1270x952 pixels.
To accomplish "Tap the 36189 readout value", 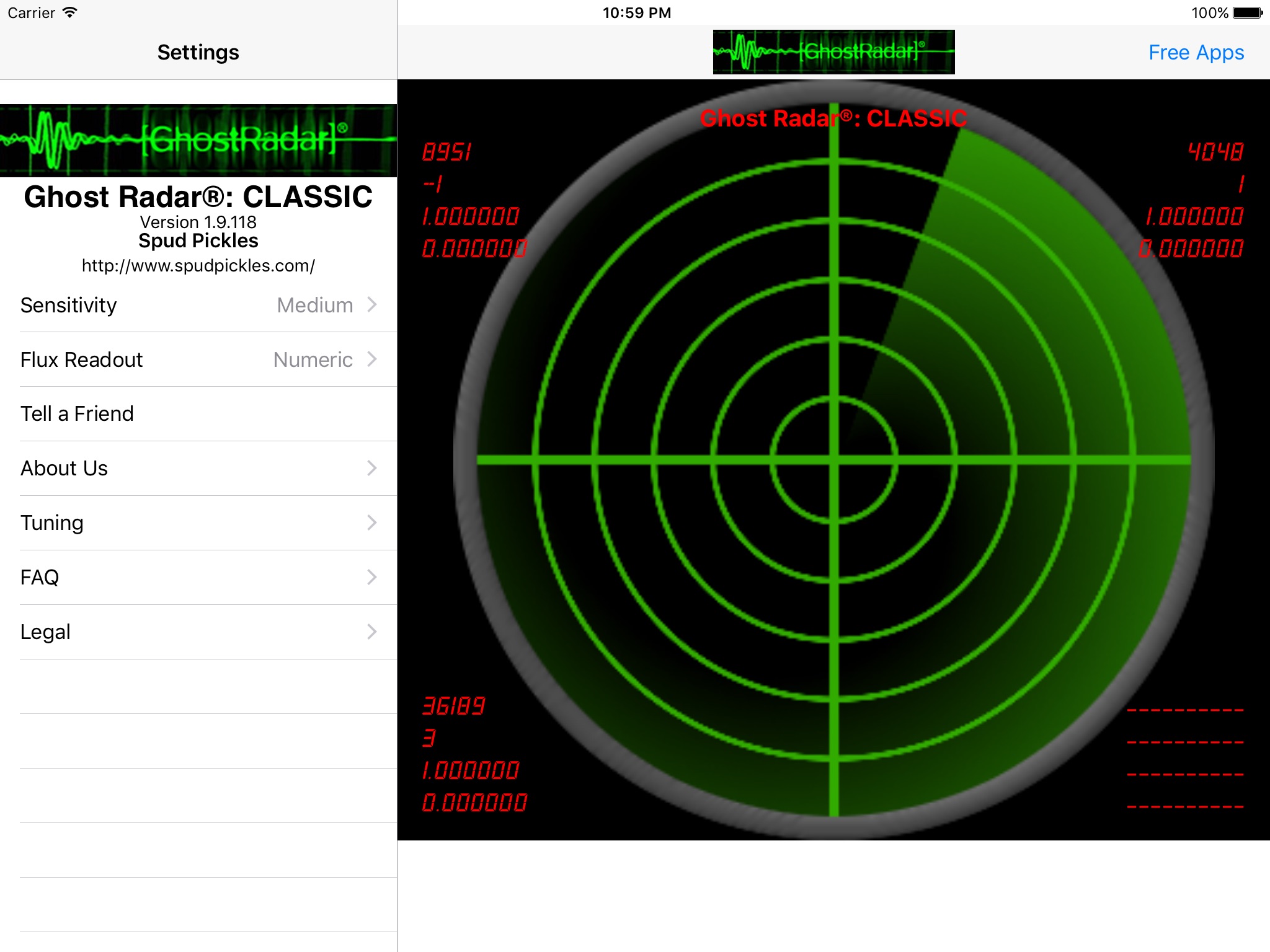I will point(454,706).
